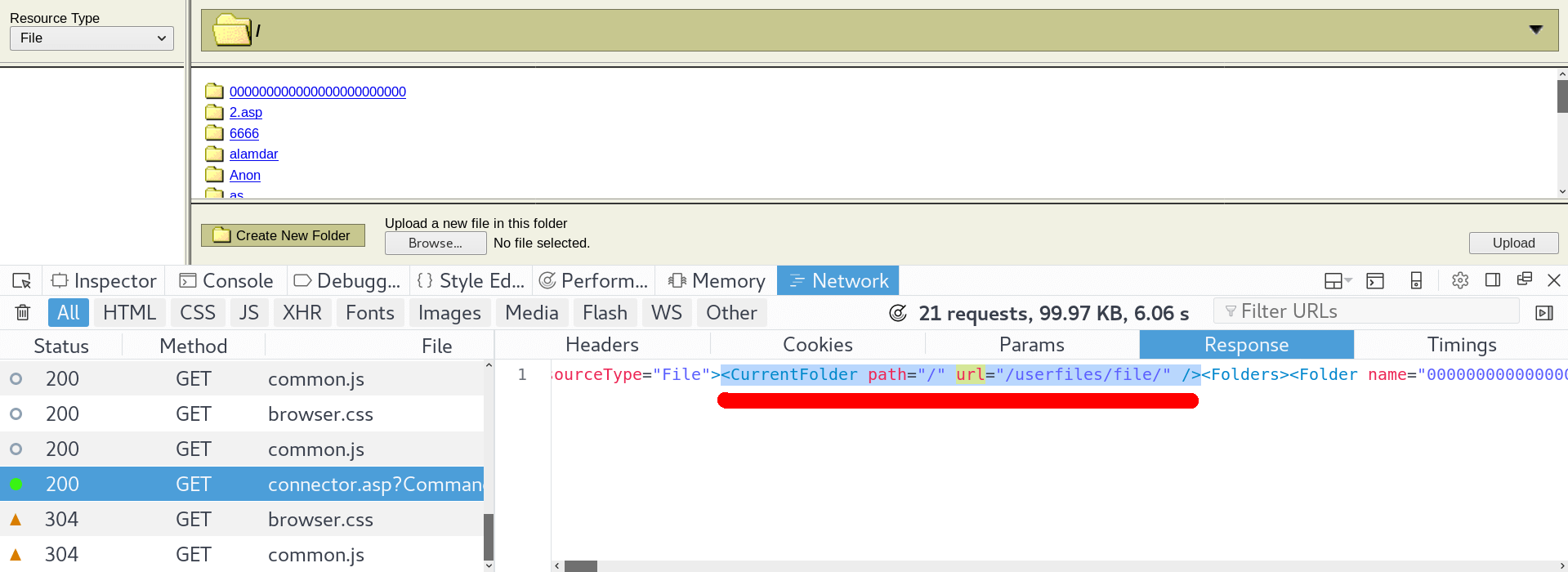1568x572 pixels.
Task: Enable the Images filter button
Action: coord(449,313)
